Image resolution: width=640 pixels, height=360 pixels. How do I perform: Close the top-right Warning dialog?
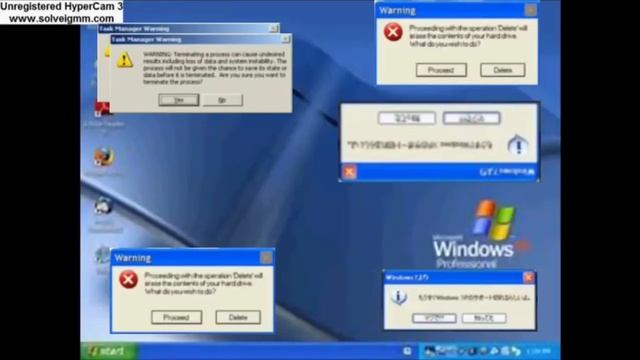530,10
